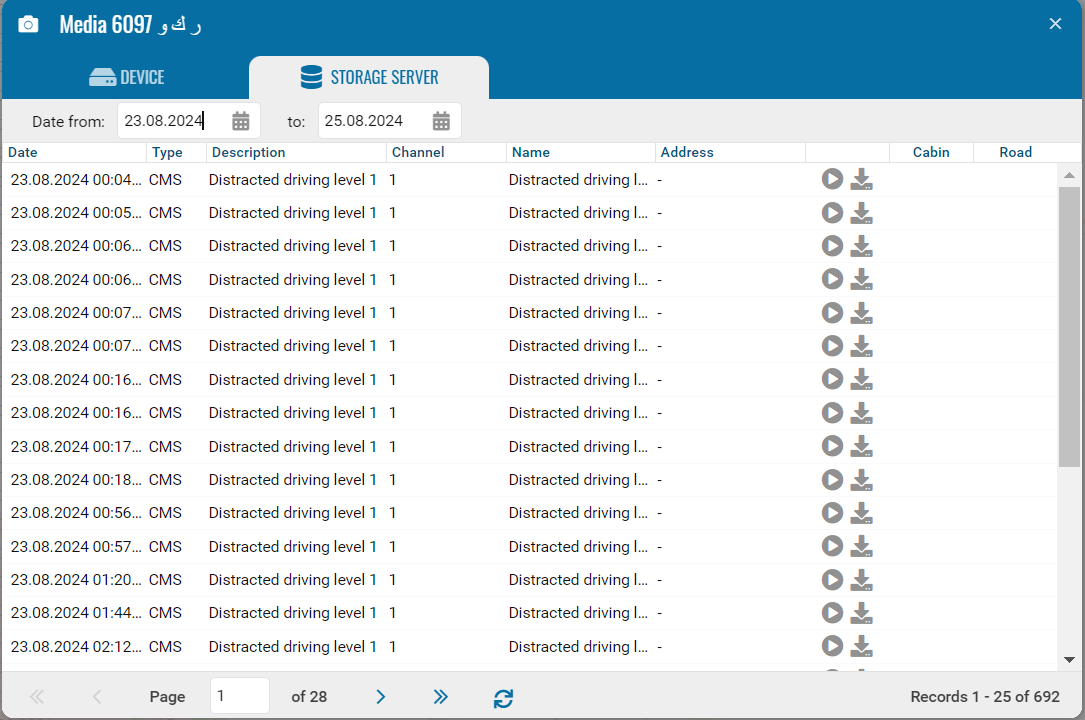Download the 23.08.2024 00:05 event media
The width and height of the screenshot is (1085, 720).
click(861, 213)
